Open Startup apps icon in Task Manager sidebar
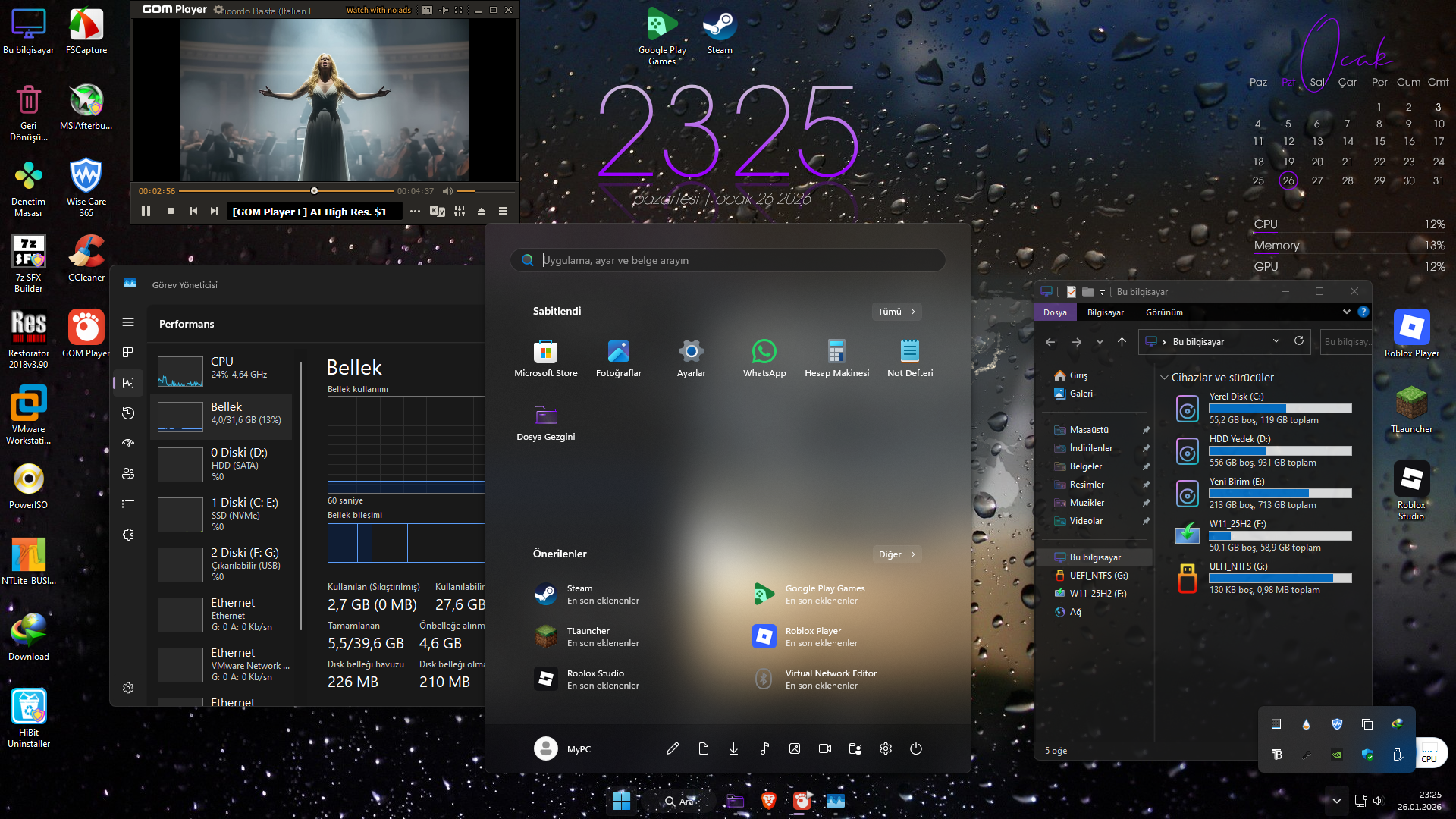 (128, 444)
